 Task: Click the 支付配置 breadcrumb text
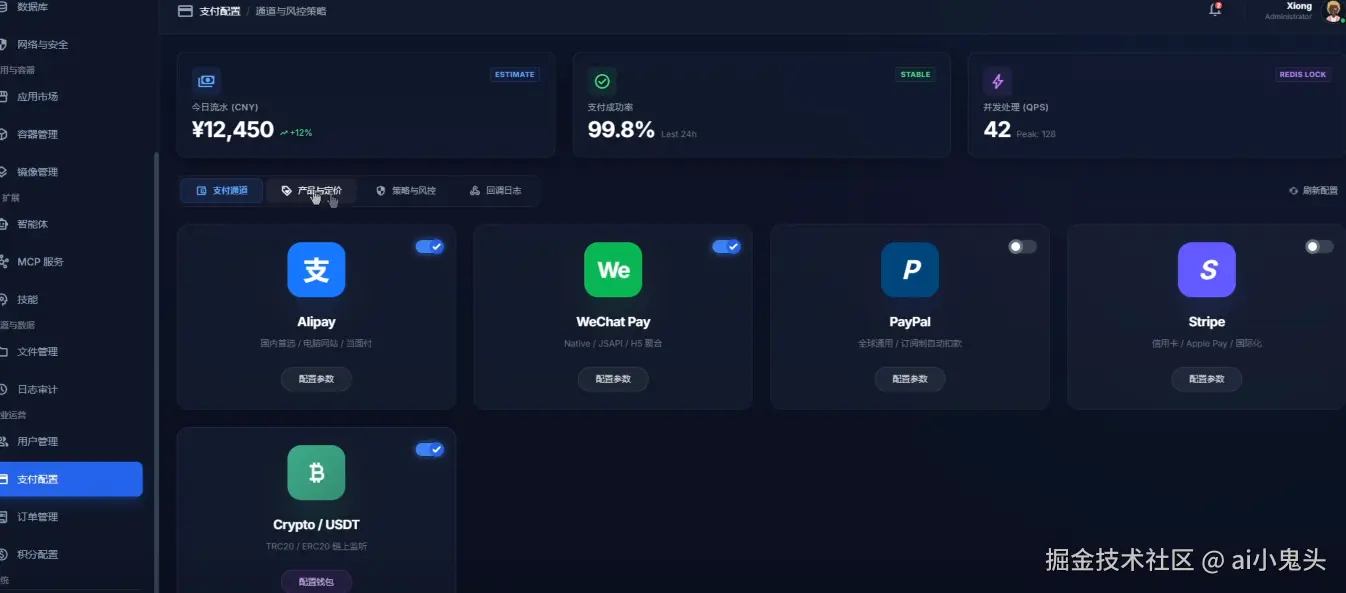pyautogui.click(x=220, y=11)
